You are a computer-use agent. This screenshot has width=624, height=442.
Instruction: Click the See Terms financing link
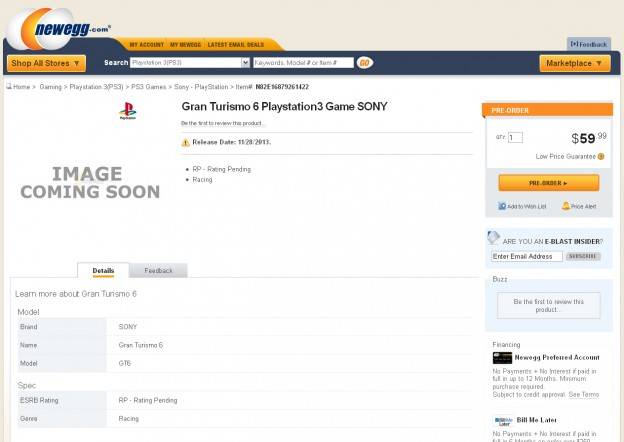[584, 395]
